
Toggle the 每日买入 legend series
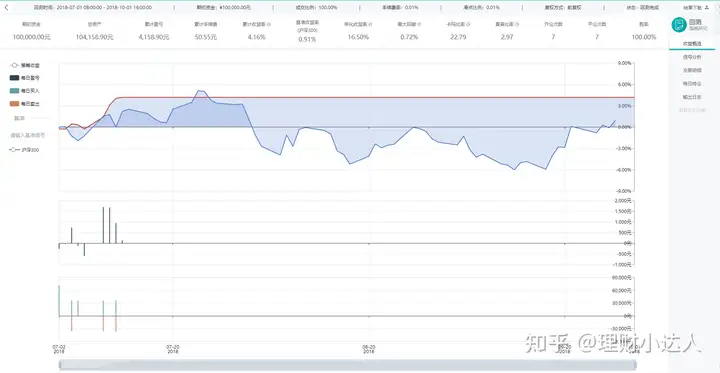tap(24, 91)
